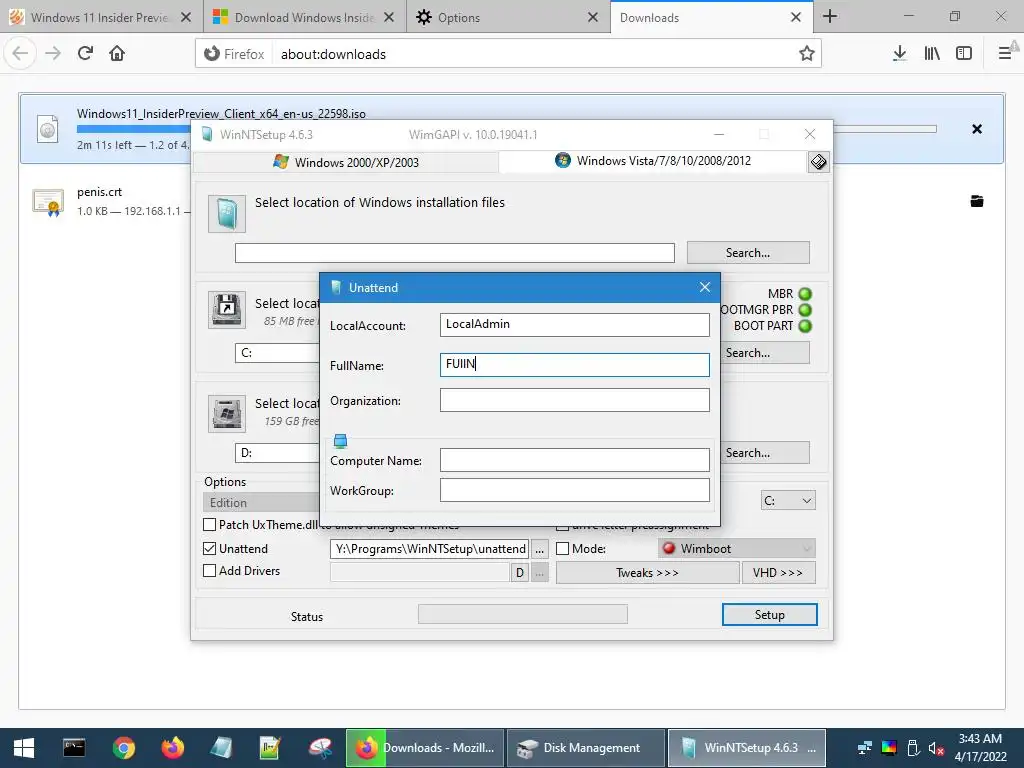Click Search for installation files location
This screenshot has height=768, width=1024.
coord(748,253)
